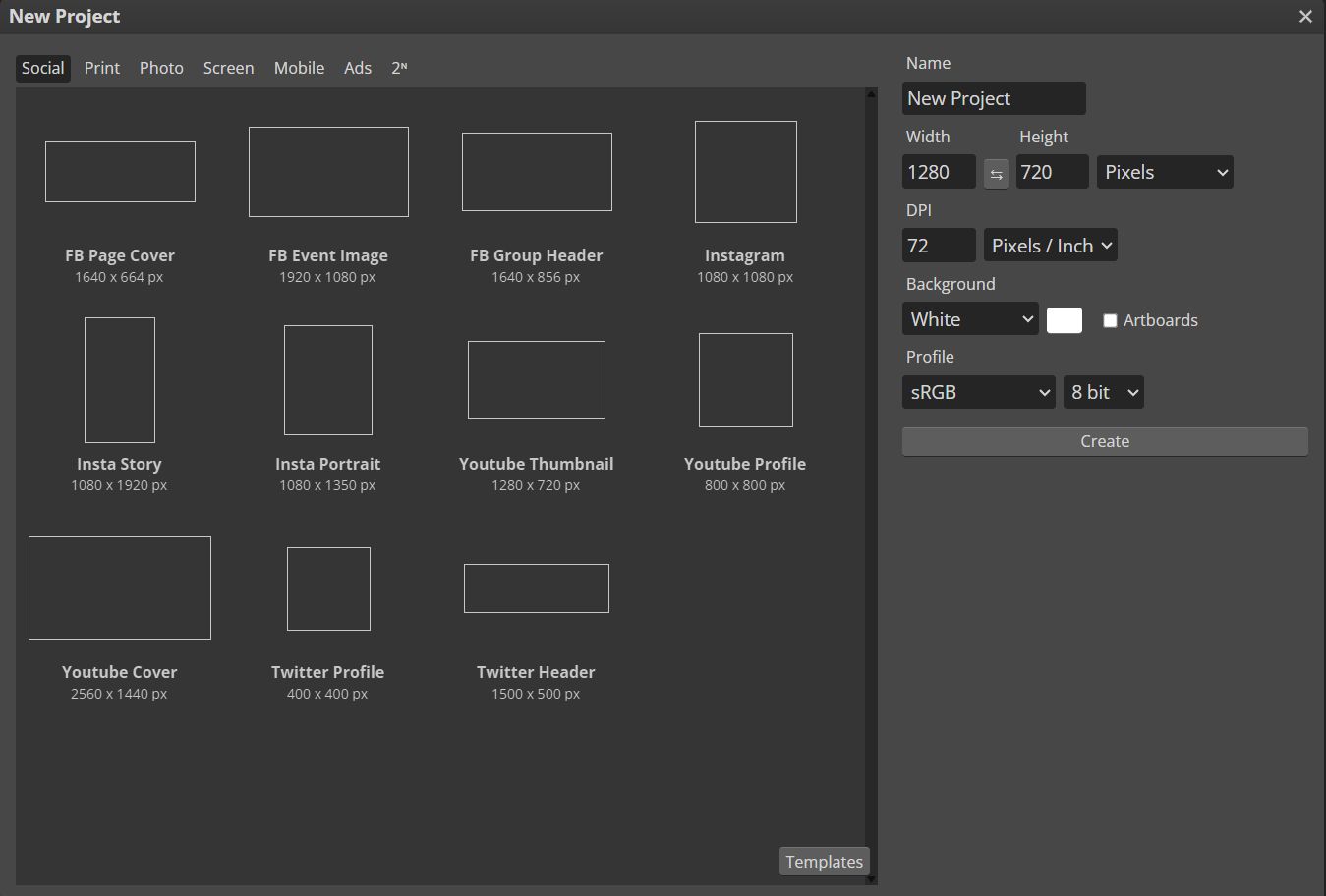Open the sRGB profile dropdown
1326x896 pixels.
(979, 392)
